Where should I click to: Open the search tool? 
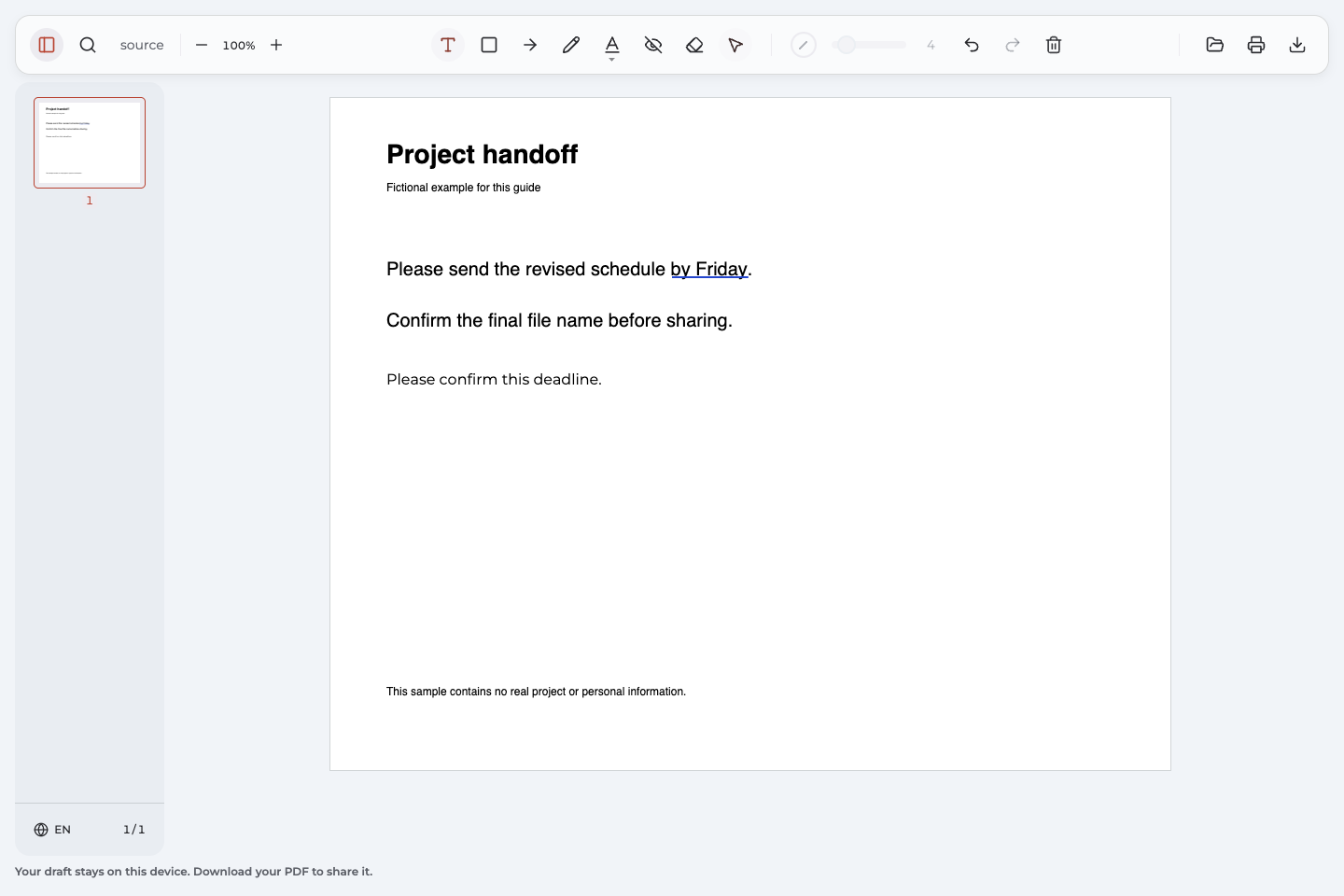(88, 45)
